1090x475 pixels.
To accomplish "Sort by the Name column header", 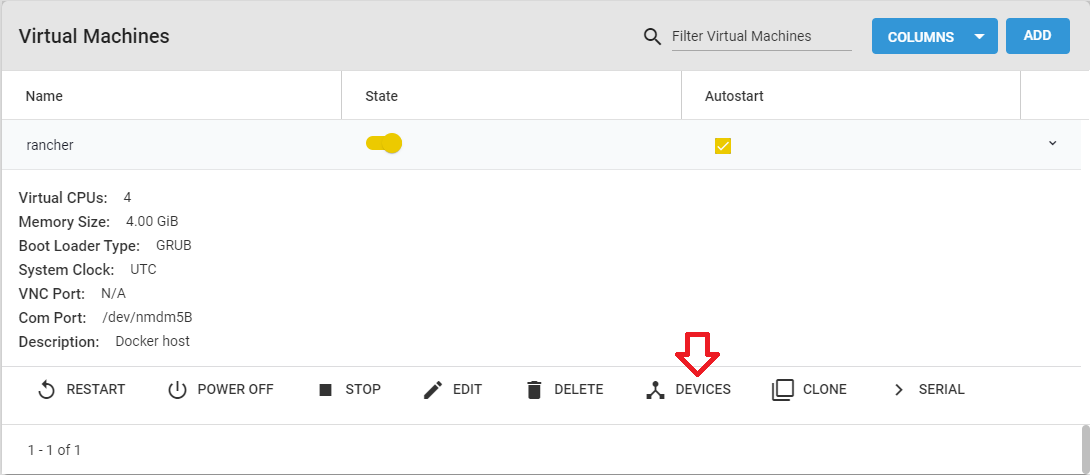I will click(44, 97).
